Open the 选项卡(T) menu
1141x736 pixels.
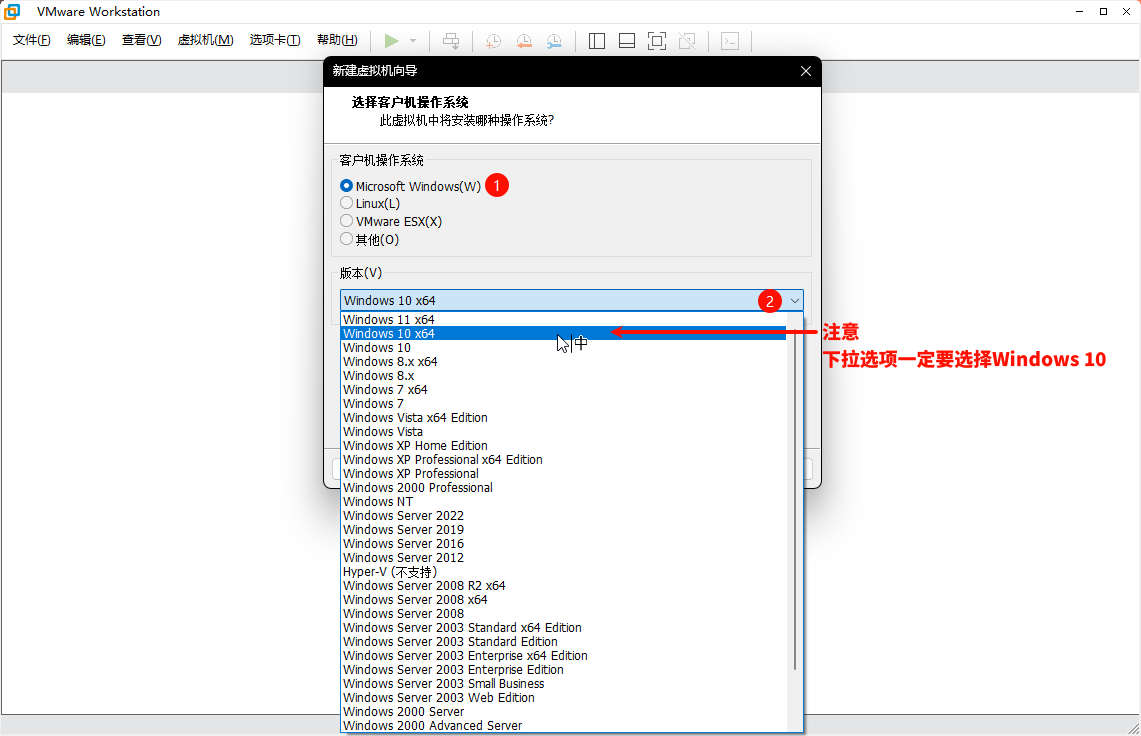pos(275,40)
